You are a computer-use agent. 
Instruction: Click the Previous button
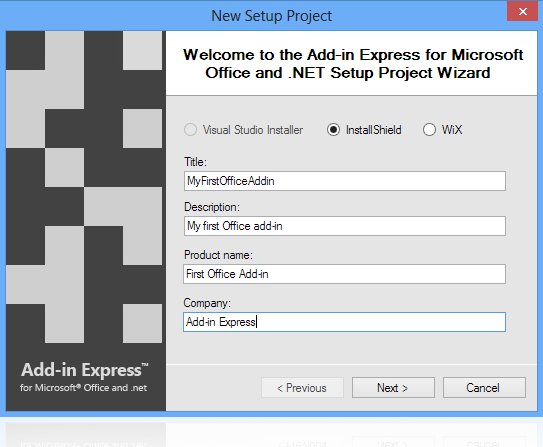(302, 387)
